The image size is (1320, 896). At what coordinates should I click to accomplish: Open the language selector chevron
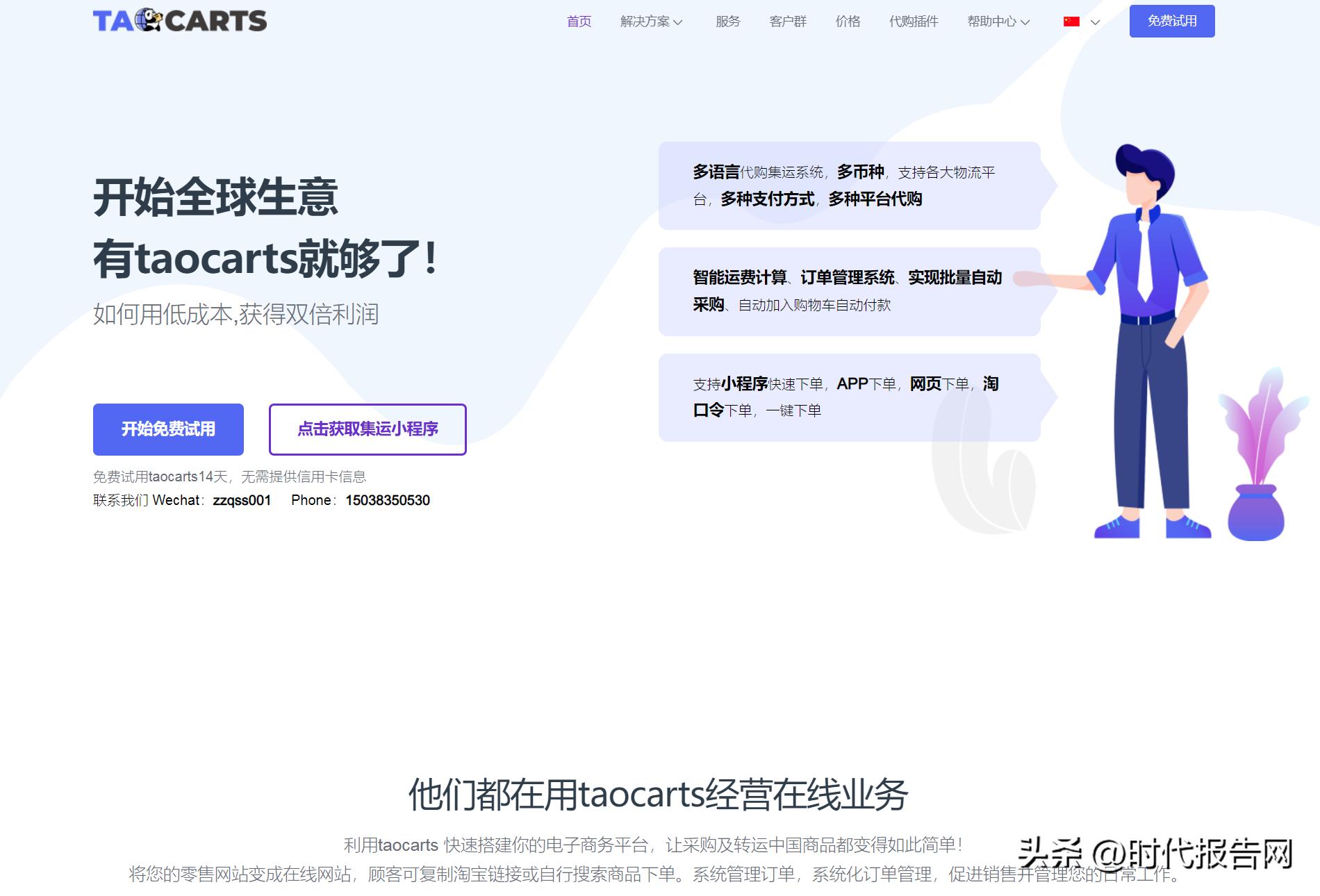click(1094, 23)
